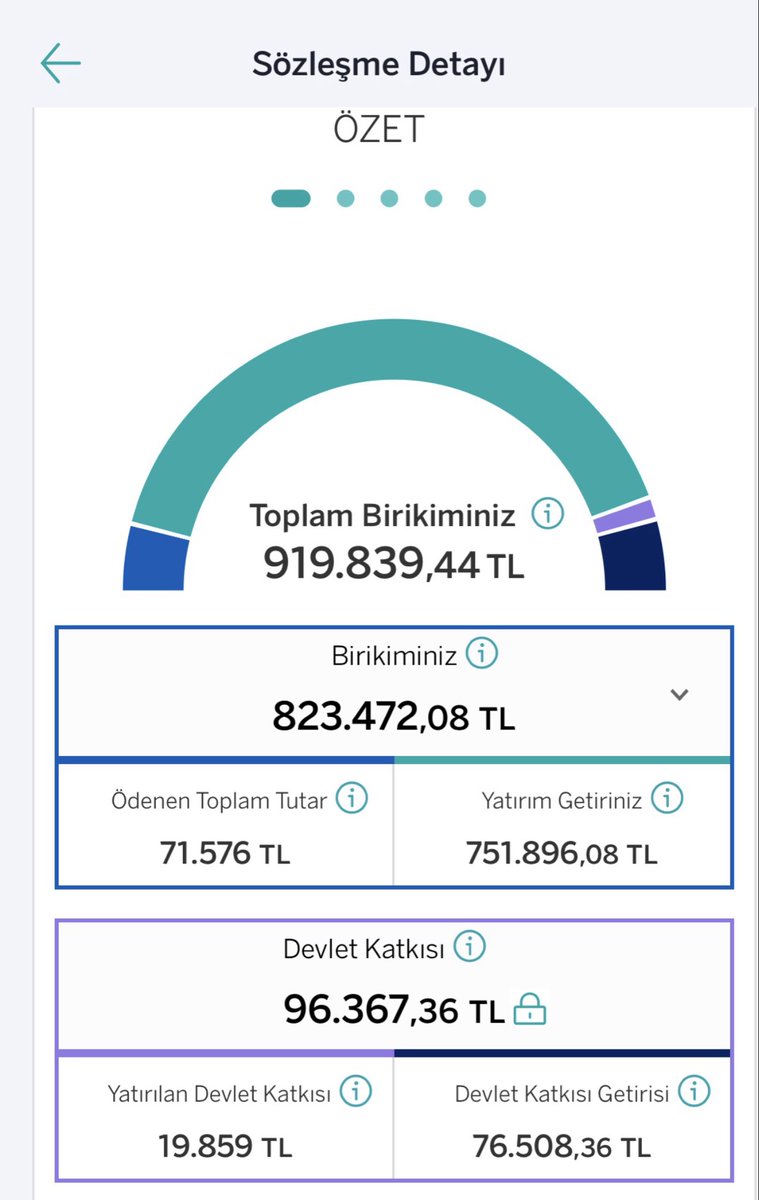Select the small purple gauge segment
Viewport: 759px width, 1200px height.
(x=625, y=516)
